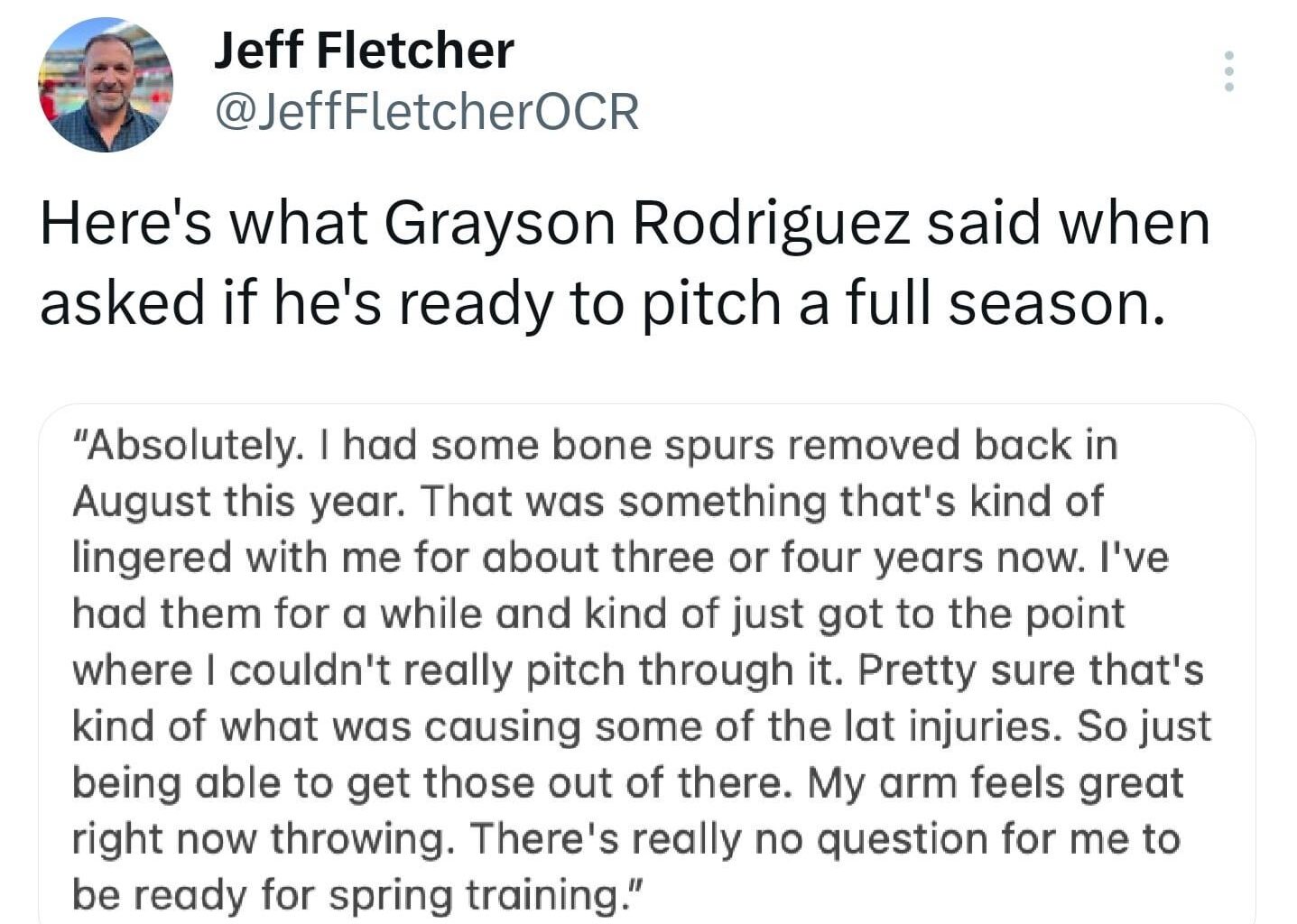Click the first line of the tweet
The image size is (1297, 924).
coord(623,222)
